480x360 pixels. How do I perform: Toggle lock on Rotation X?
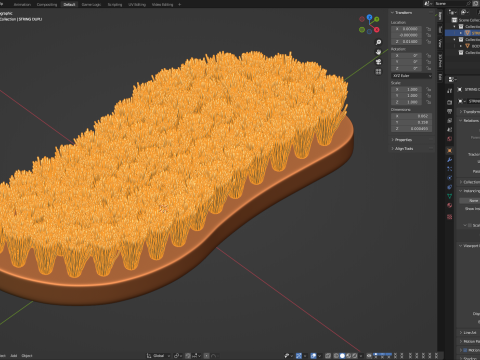429,56
